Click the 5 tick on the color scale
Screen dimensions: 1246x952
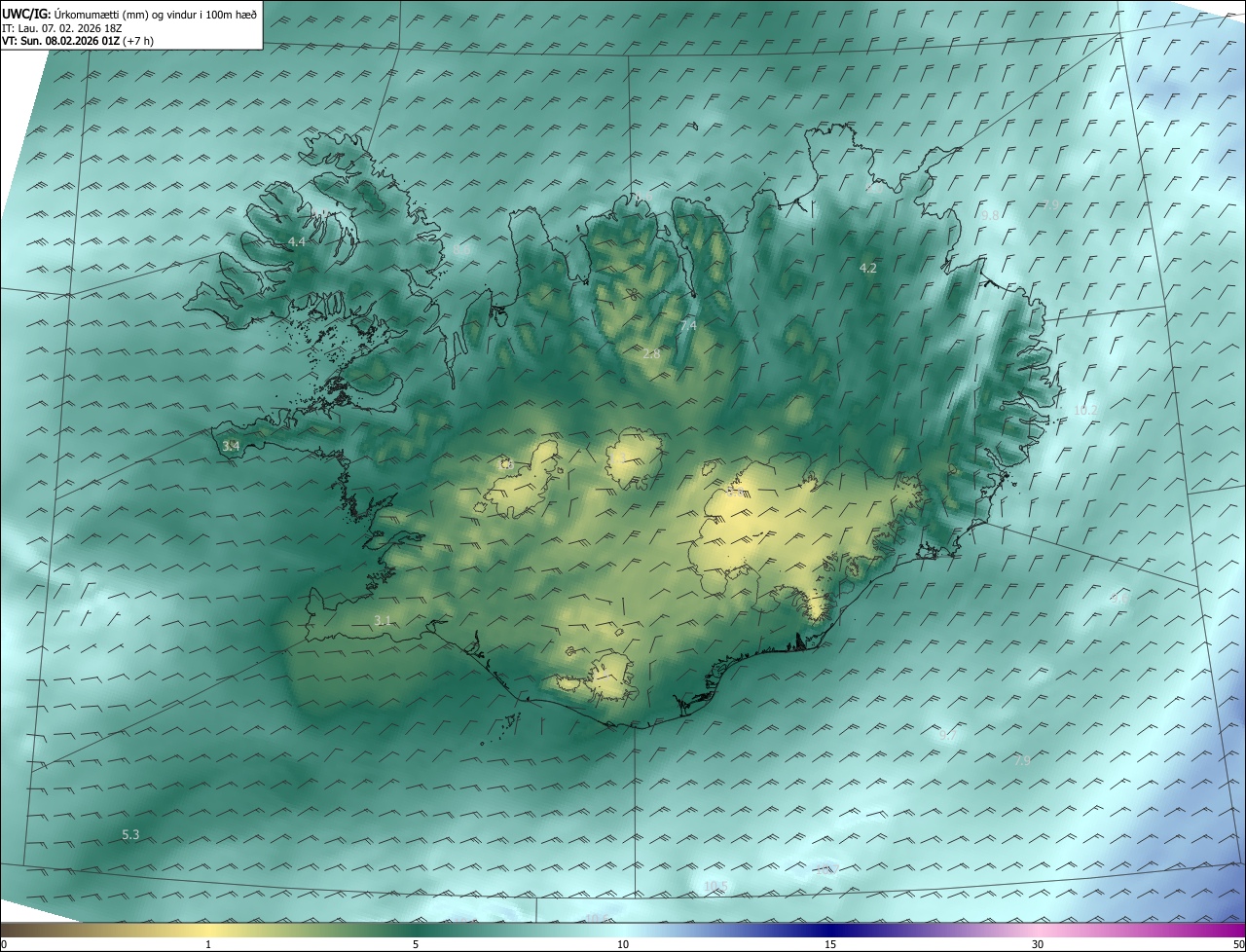[416, 944]
